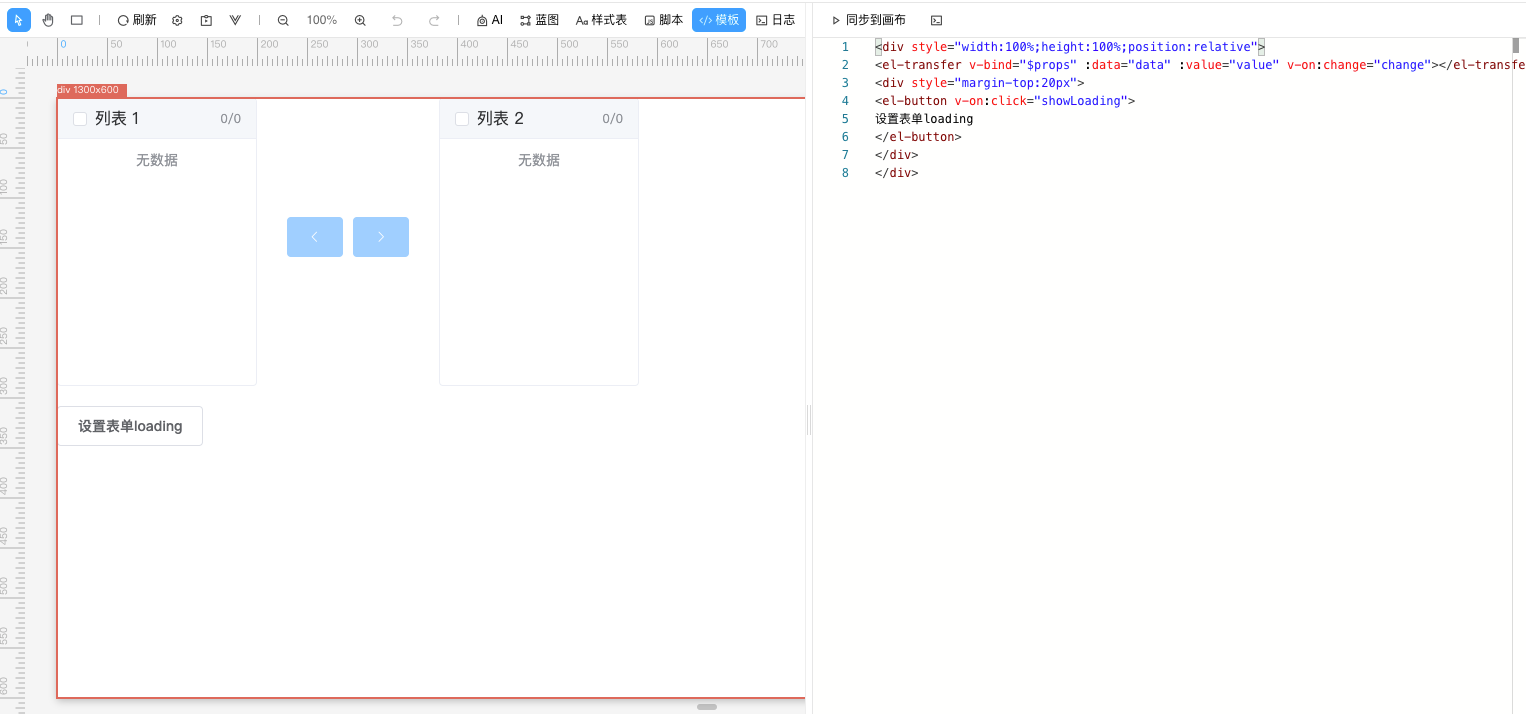This screenshot has height=714, width=1526.
Task: Open the AI assistant tool
Action: [x=489, y=19]
